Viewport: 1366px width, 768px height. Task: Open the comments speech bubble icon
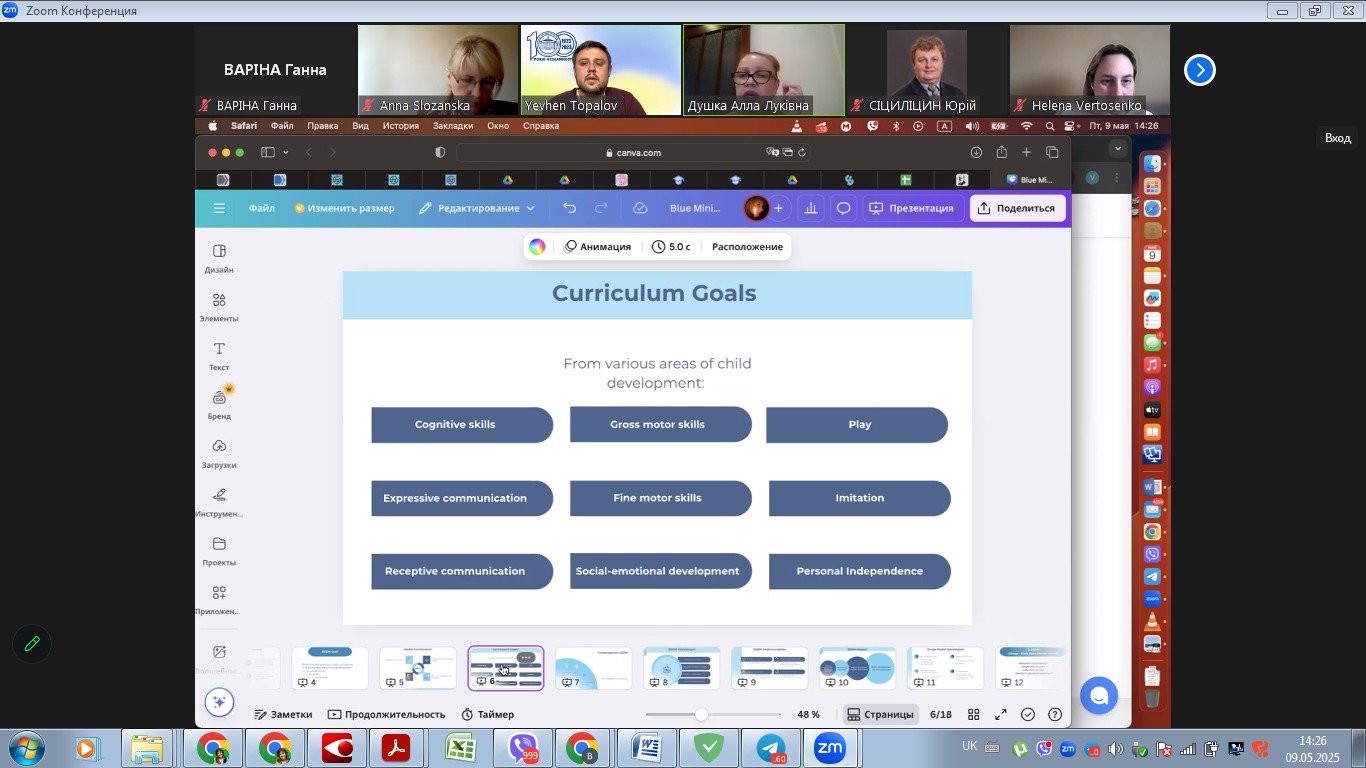tap(843, 208)
